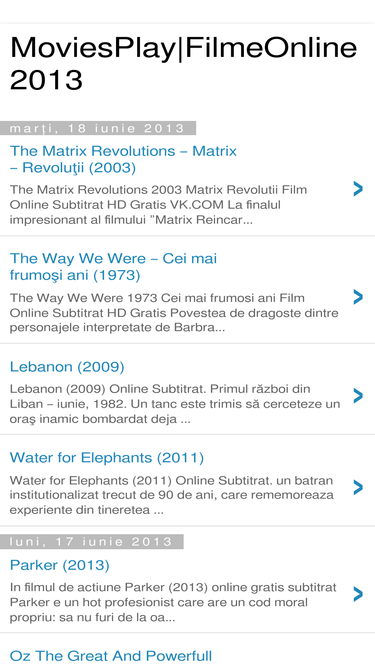
Task: Click the luni, 17 iunie 2013 date header
Action: coord(91,542)
